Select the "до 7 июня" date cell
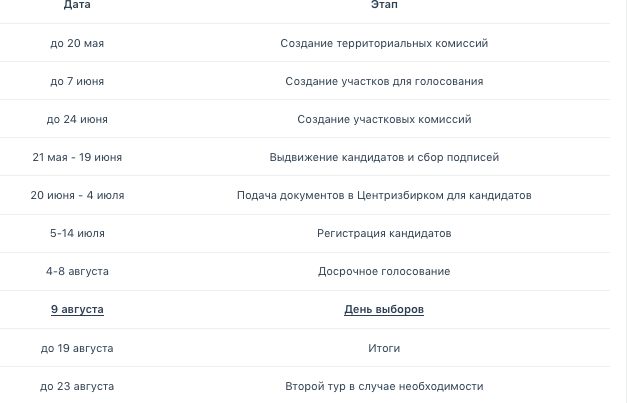This screenshot has height=403, width=627. coord(77,82)
